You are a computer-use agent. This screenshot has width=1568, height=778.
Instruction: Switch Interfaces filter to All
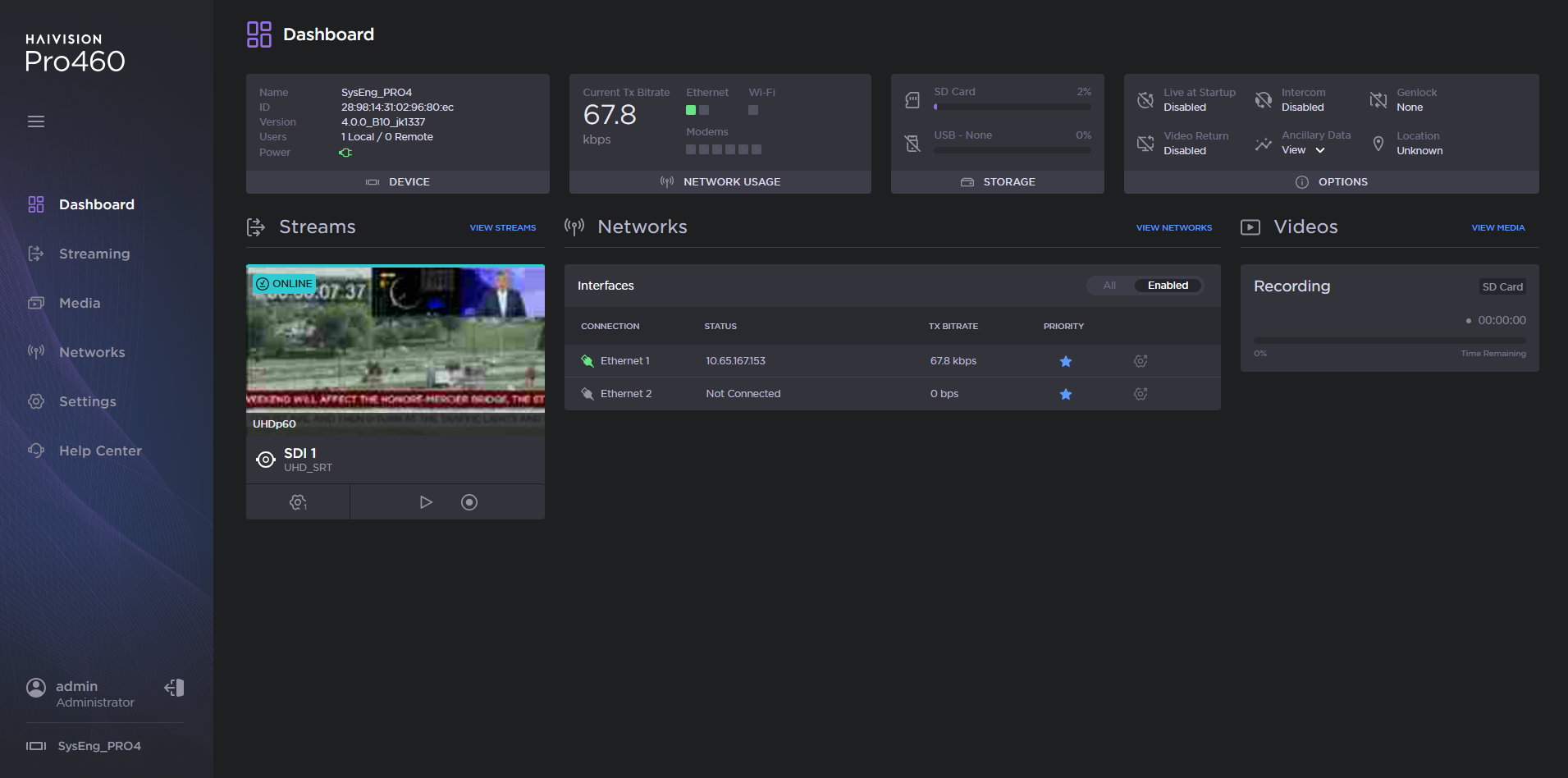coord(1109,286)
